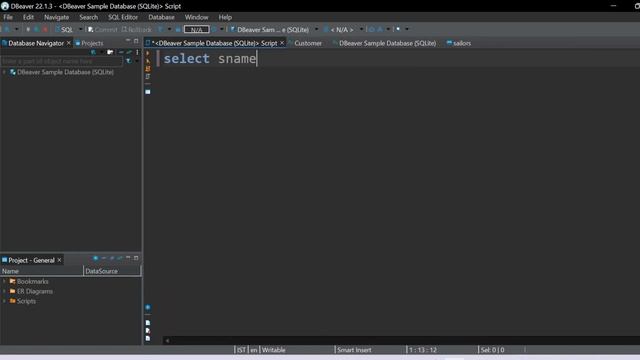Open the dropdown arrow next to SQL button
This screenshot has width=640, height=360.
(x=80, y=29)
